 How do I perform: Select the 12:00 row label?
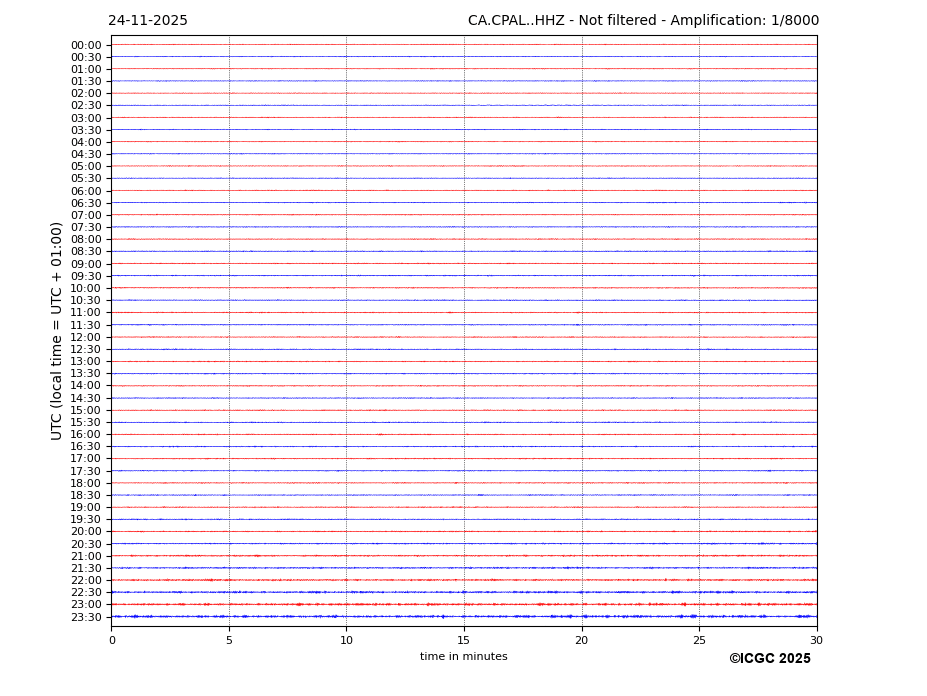coord(86,337)
